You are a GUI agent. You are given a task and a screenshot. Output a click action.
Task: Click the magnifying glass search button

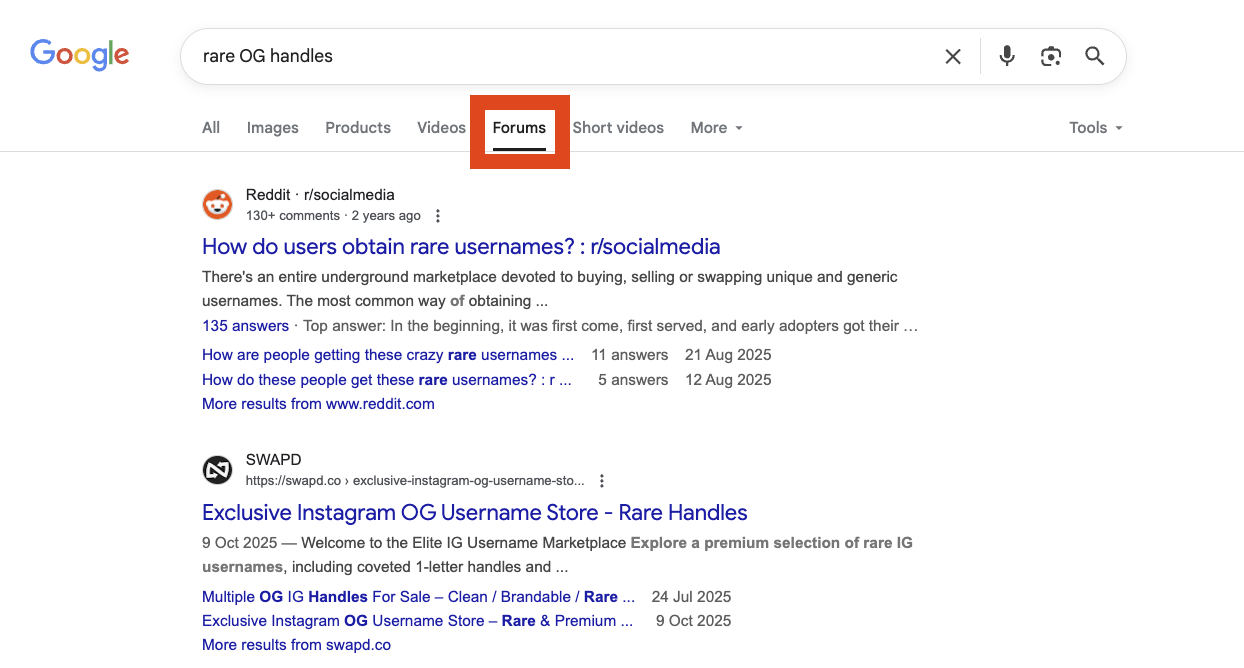(1095, 56)
